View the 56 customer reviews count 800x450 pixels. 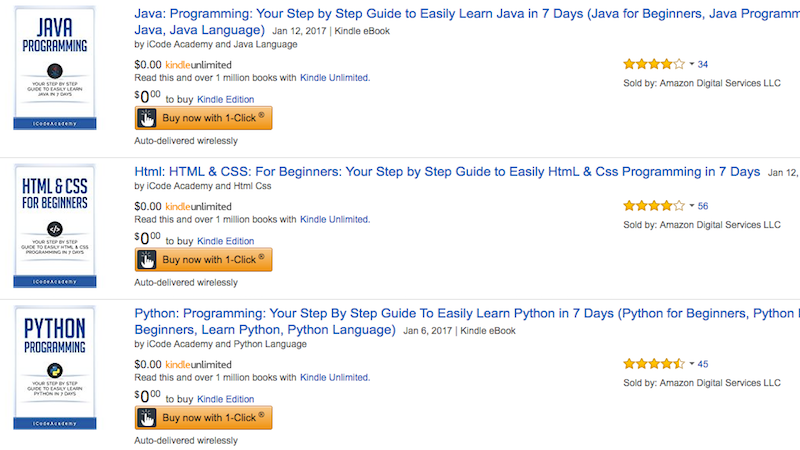(703, 206)
